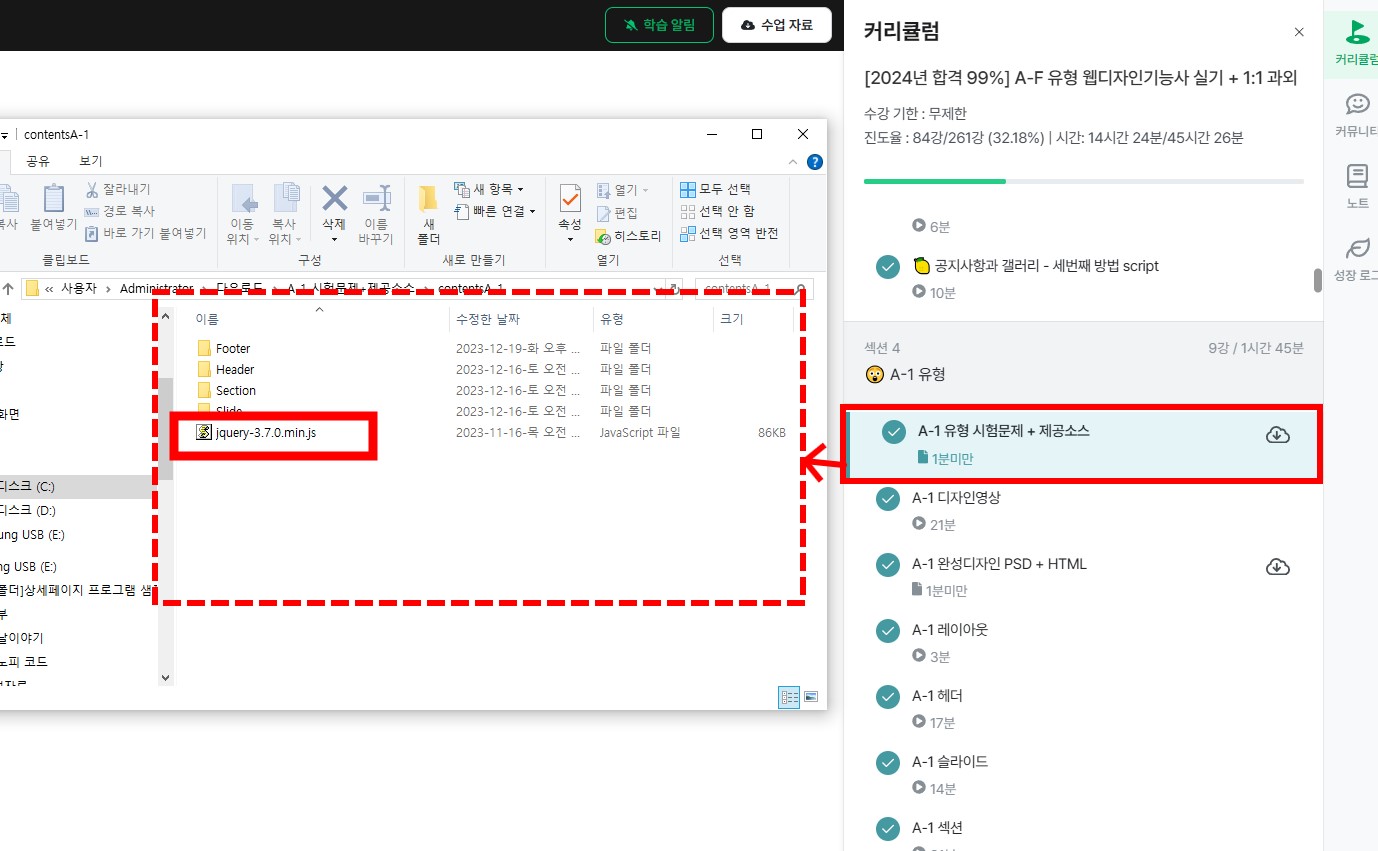This screenshot has height=851, width=1378.
Task: Click 바로 가기 붙여넣기 in ribbon
Action: 145,233
